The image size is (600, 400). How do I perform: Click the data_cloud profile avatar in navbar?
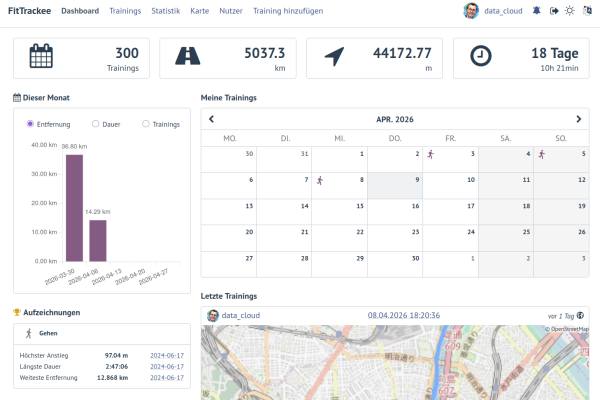471,11
